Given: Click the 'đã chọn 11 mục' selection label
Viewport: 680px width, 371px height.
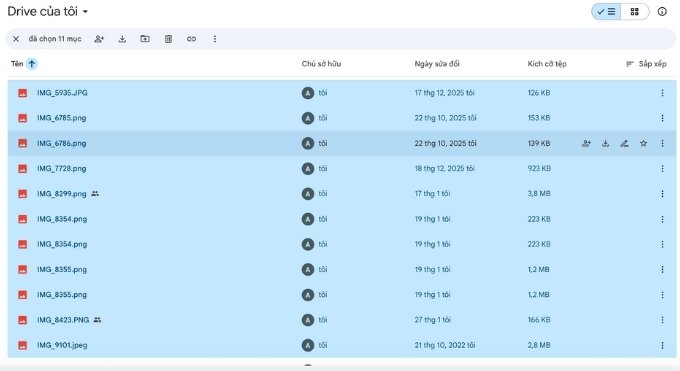Looking at the screenshot, I should point(55,39).
